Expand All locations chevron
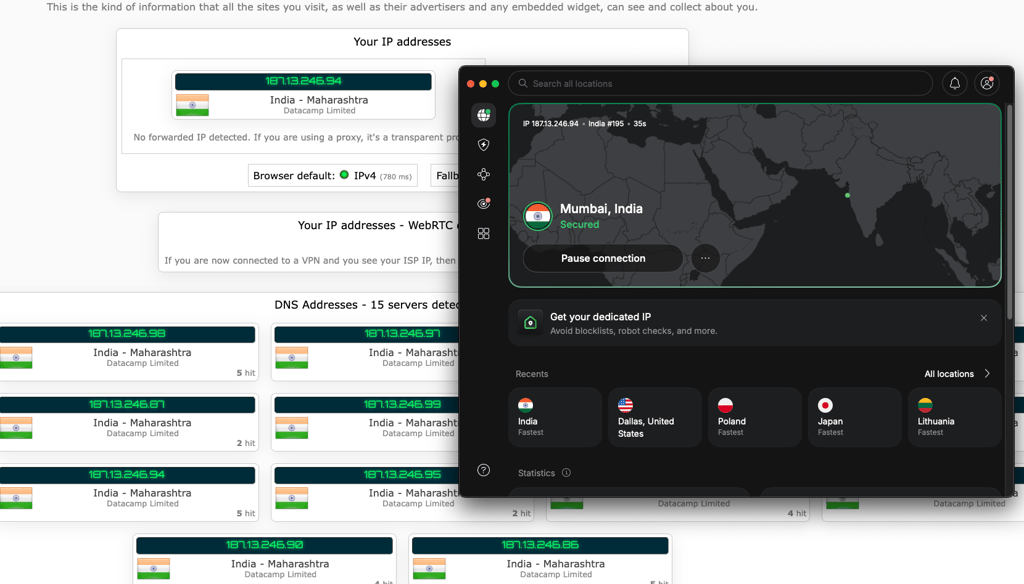This screenshot has height=584, width=1024. (987, 374)
